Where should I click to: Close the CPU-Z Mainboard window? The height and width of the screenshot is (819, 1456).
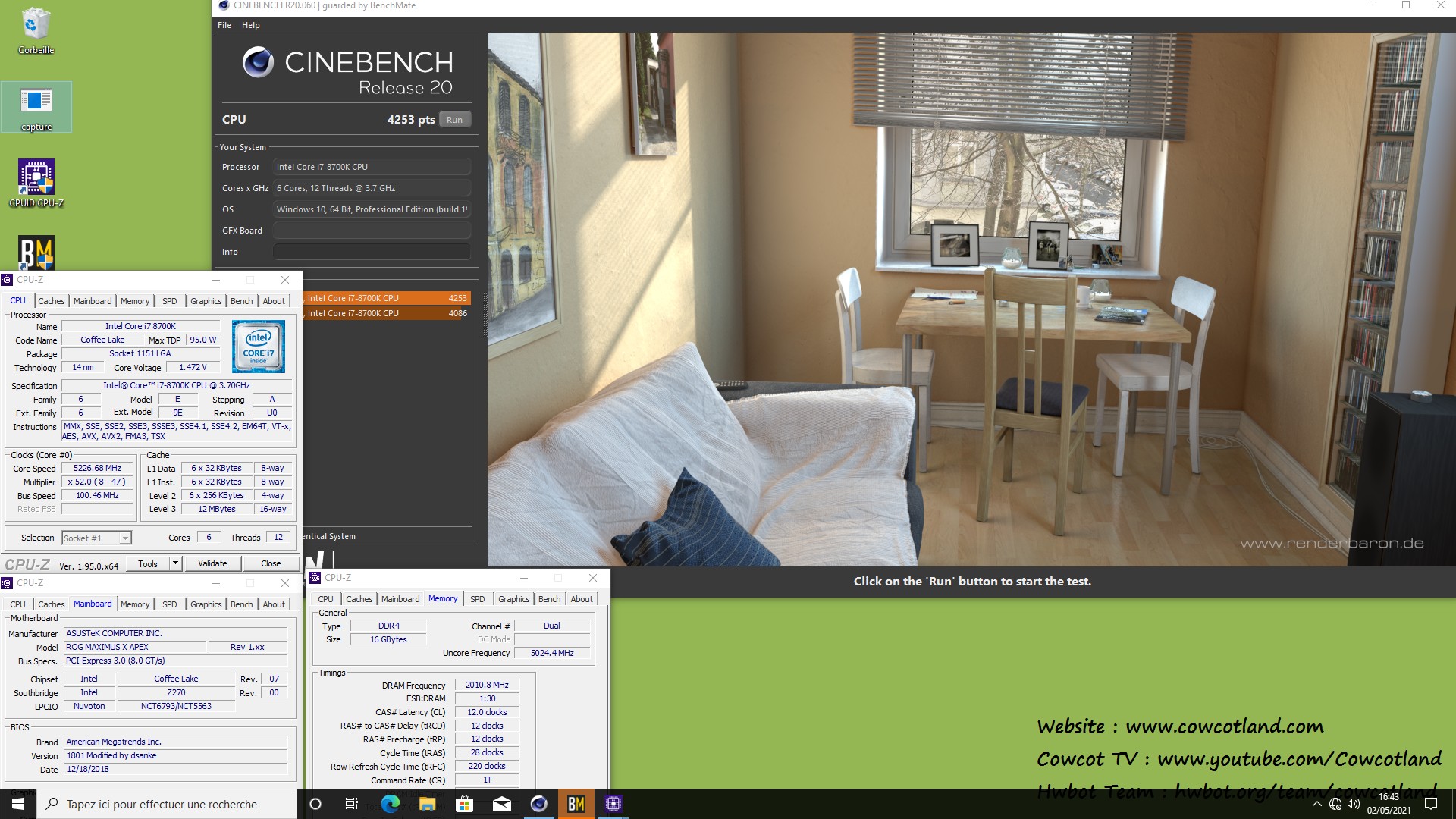[285, 583]
